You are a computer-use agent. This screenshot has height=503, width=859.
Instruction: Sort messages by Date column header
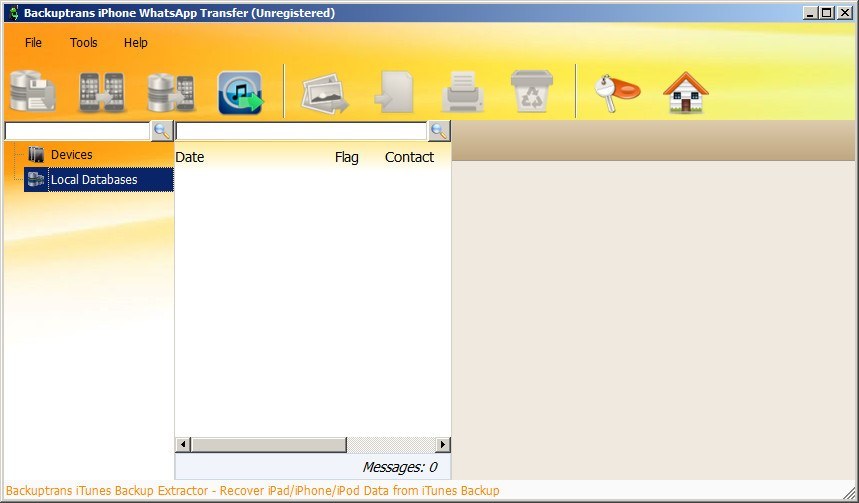(190, 157)
